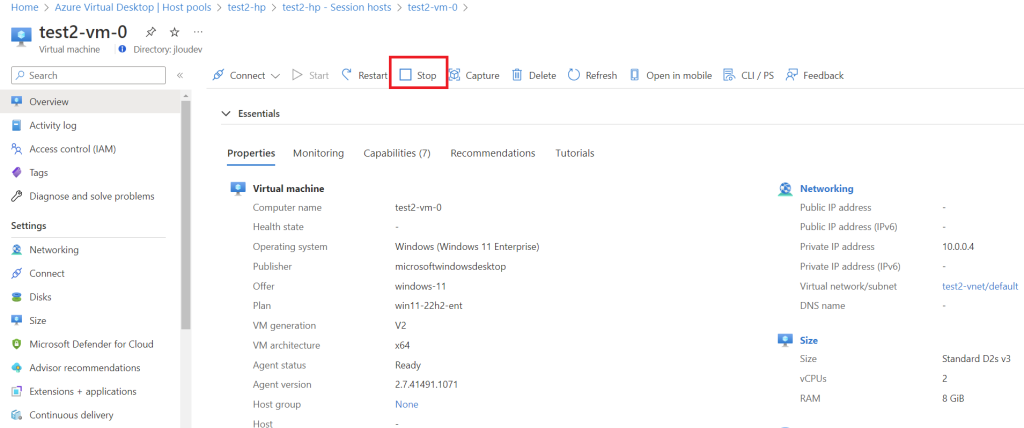This screenshot has width=1024, height=428.
Task: Open the more options ellipsis next to title
Action: (199, 31)
